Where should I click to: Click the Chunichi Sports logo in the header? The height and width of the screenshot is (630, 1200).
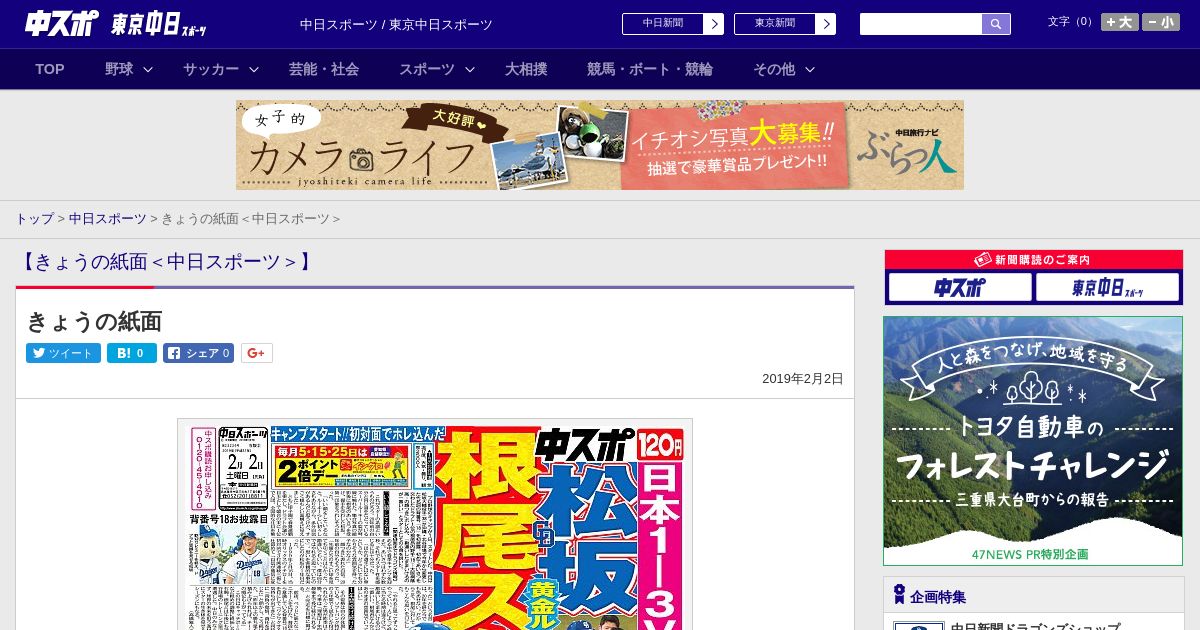(x=62, y=24)
